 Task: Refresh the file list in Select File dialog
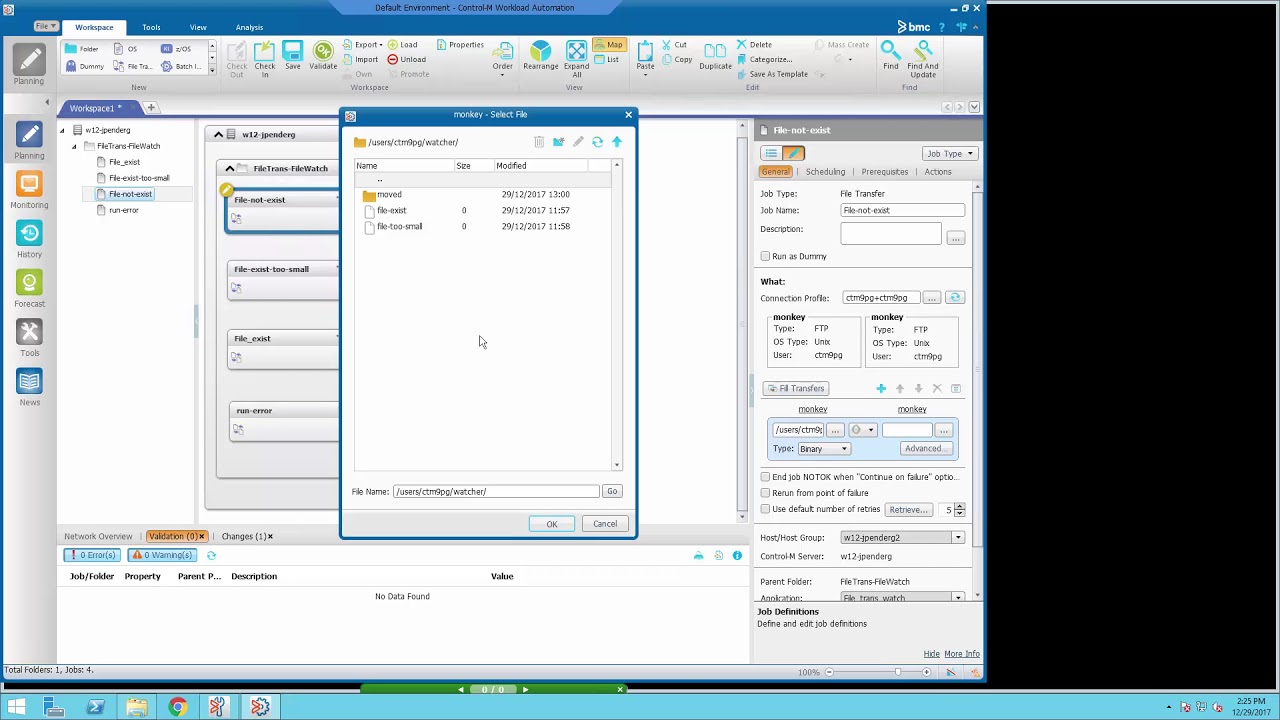point(597,142)
